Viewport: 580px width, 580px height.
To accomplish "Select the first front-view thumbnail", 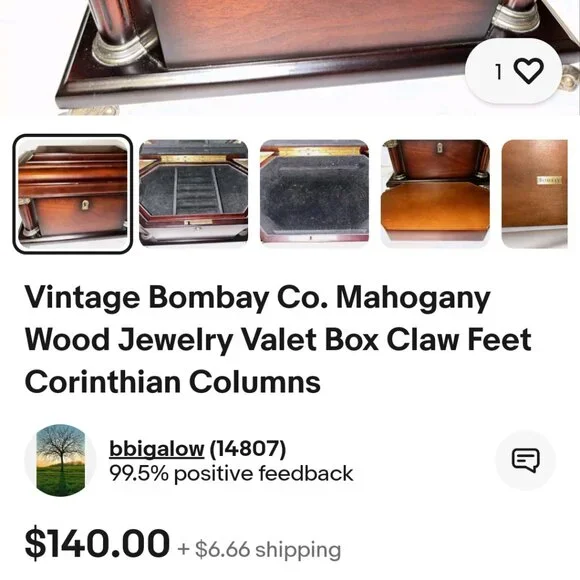I will point(72,194).
